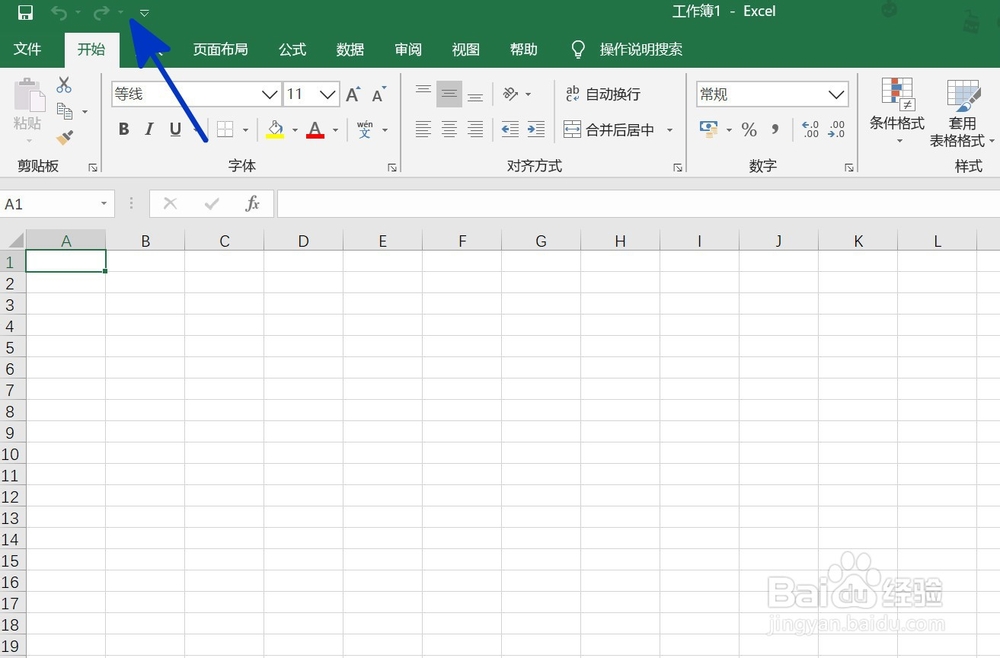Image resolution: width=1000 pixels, height=658 pixels.
Task: Switch to the 审阅 tab
Action: 408,49
